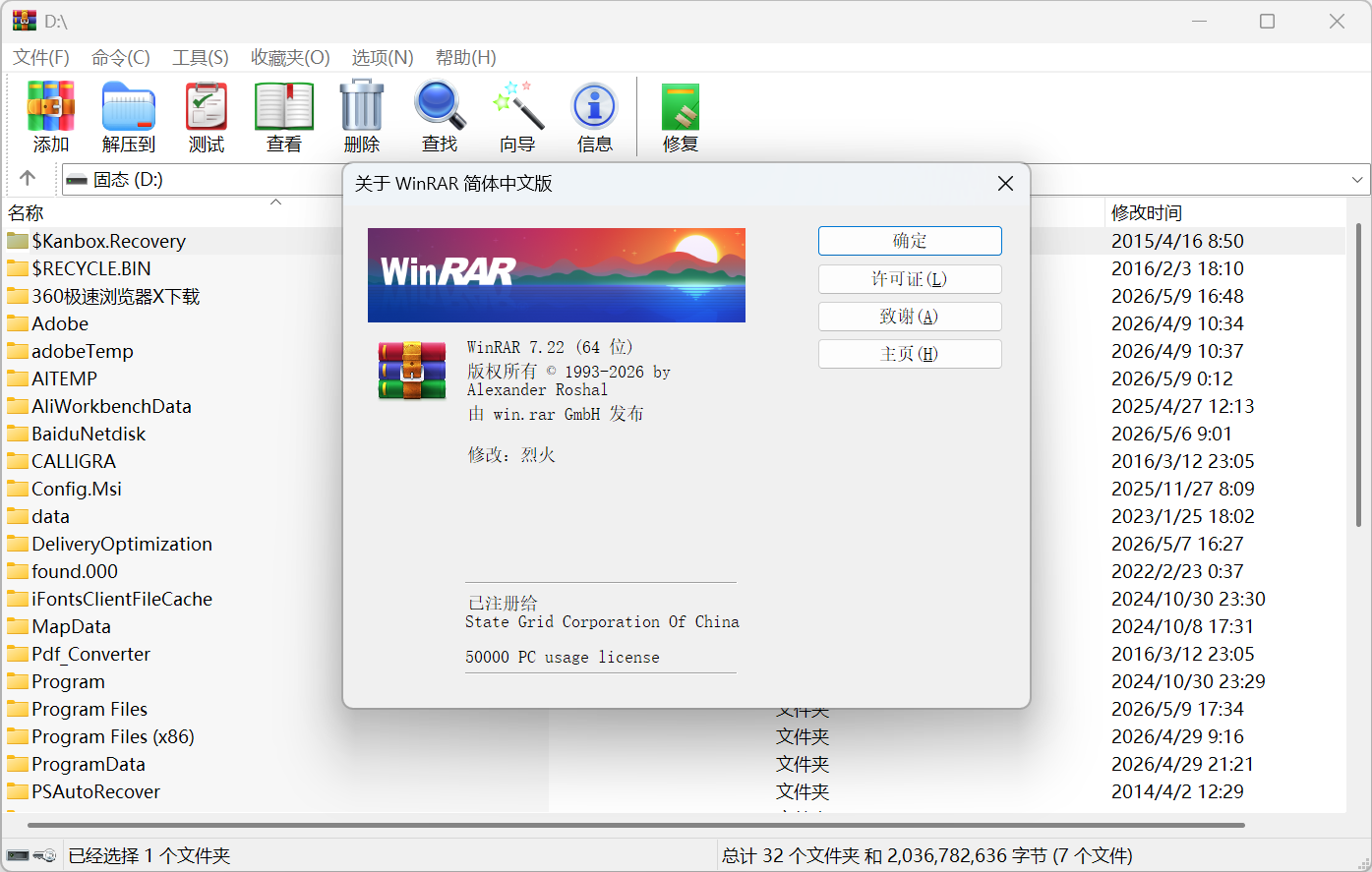Open the 命令(C) menu
The width and height of the screenshot is (1372, 872).
click(x=121, y=57)
